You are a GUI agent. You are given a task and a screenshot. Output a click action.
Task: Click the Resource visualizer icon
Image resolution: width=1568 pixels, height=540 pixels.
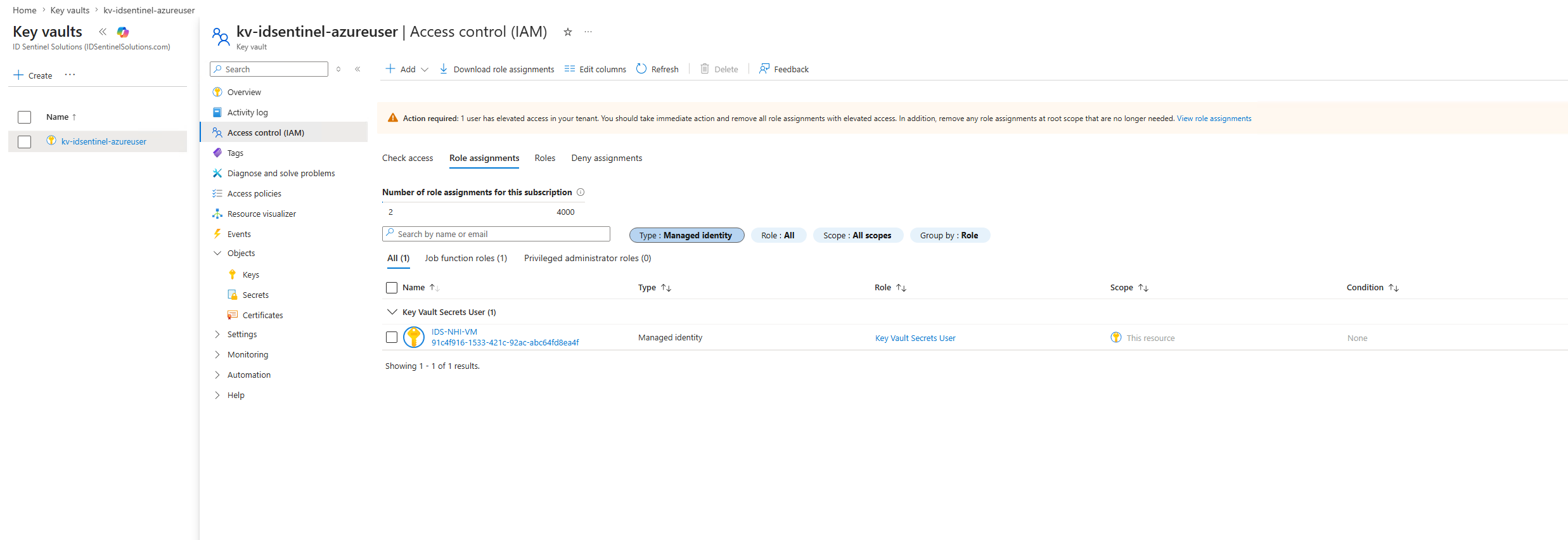[x=217, y=214]
